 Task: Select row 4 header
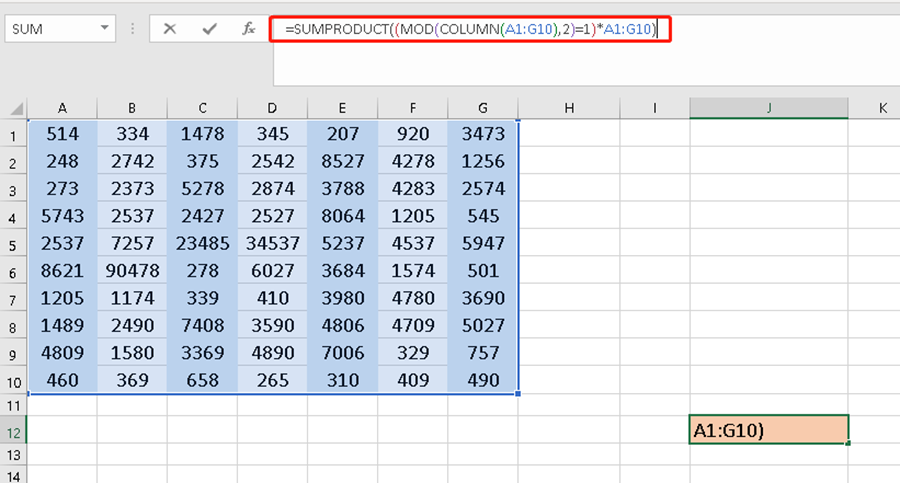pyautogui.click(x=13, y=216)
